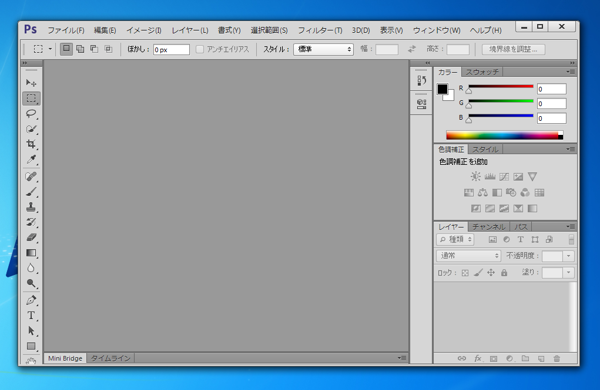
Task: Click the fx layer style icon
Action: point(478,359)
